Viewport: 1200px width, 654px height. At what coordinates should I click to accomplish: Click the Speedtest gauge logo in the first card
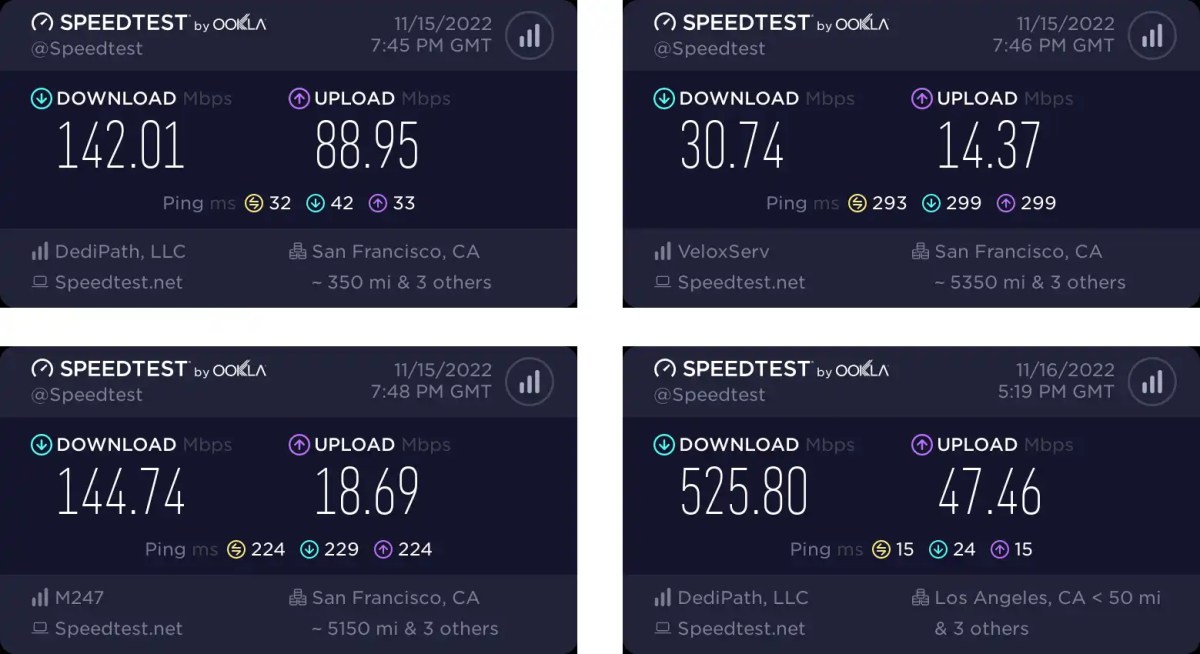point(42,22)
